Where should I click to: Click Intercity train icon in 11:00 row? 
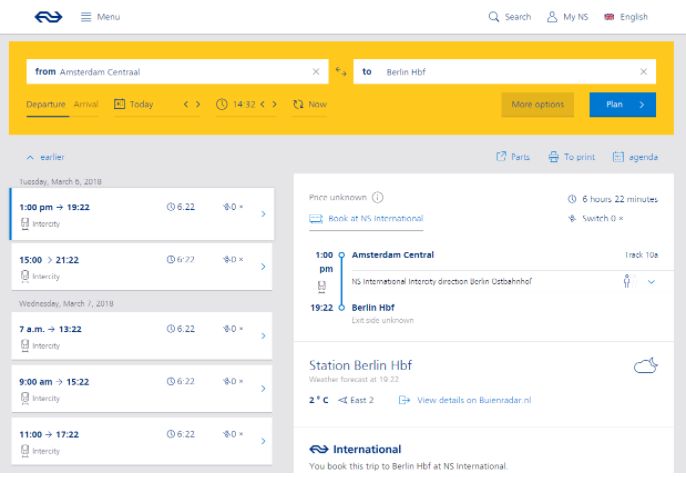pyautogui.click(x=25, y=451)
